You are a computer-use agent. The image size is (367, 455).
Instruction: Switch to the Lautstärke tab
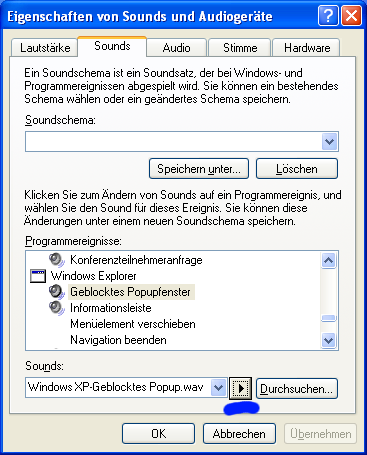(x=45, y=48)
